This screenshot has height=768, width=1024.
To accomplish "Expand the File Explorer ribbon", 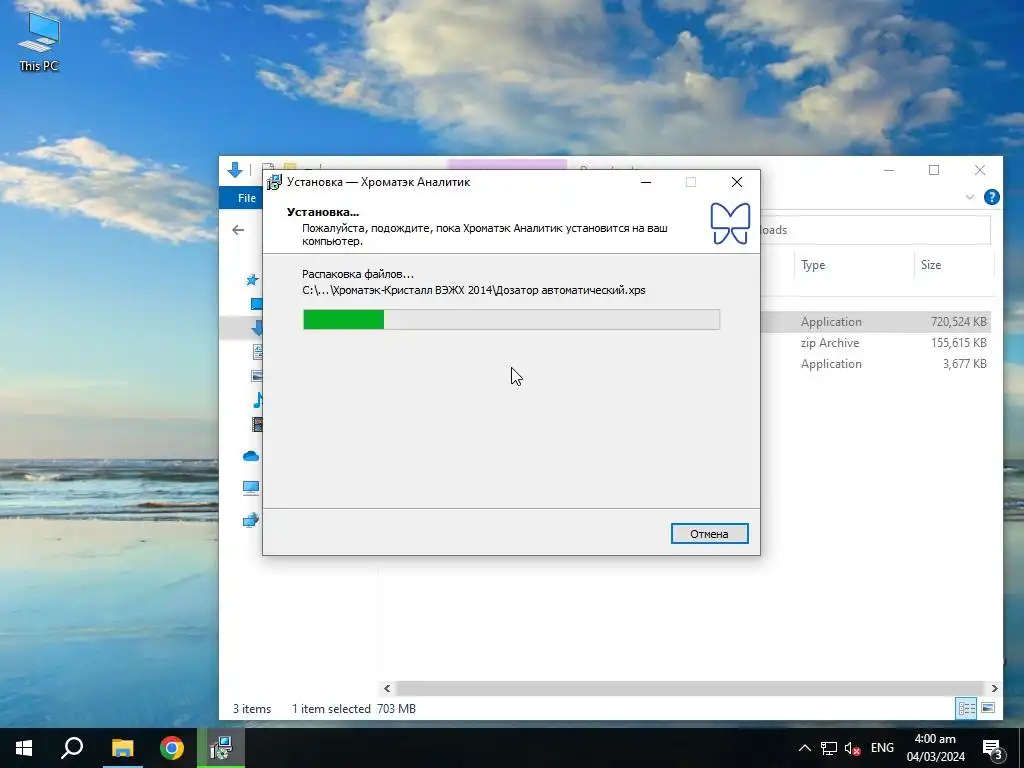I will 970,197.
